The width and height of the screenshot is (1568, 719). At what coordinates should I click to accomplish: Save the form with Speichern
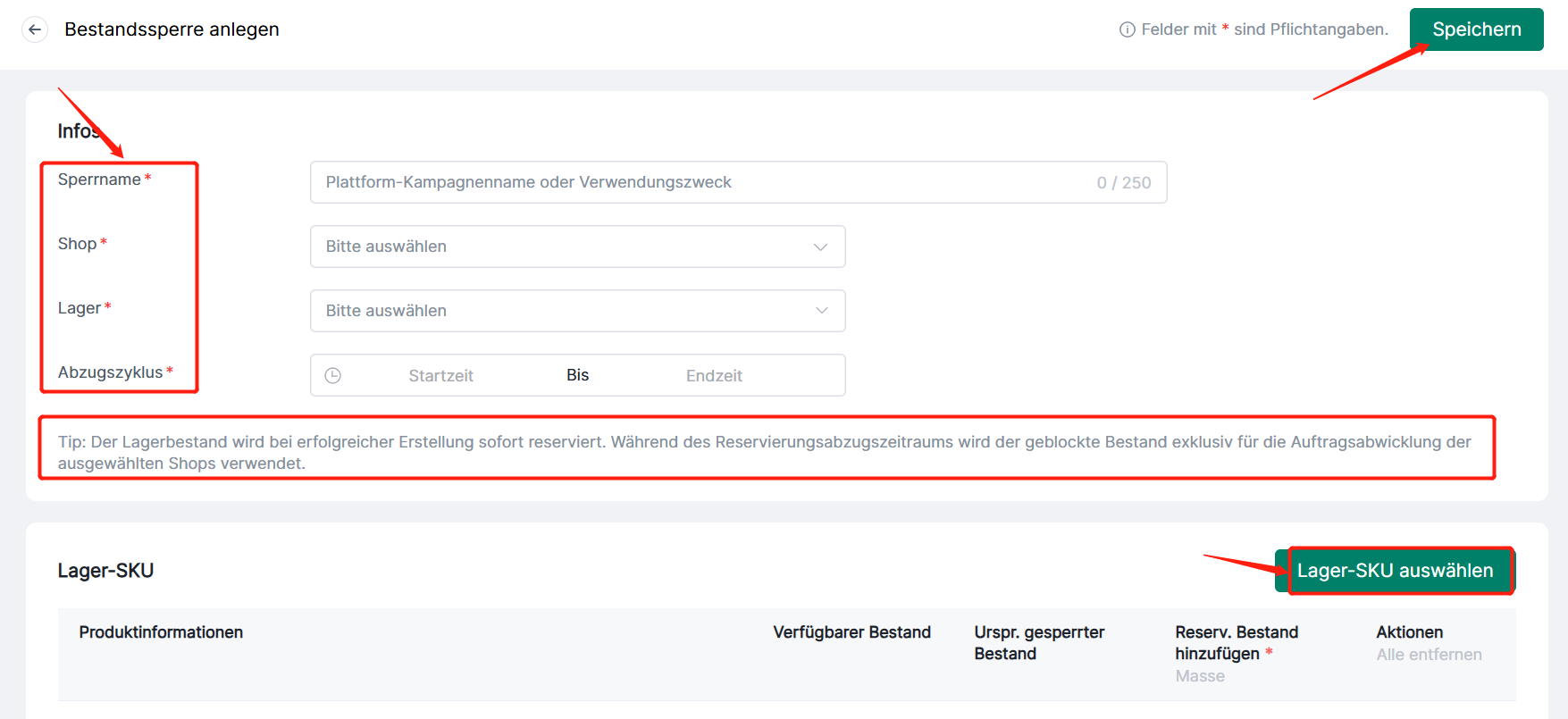(x=1476, y=29)
